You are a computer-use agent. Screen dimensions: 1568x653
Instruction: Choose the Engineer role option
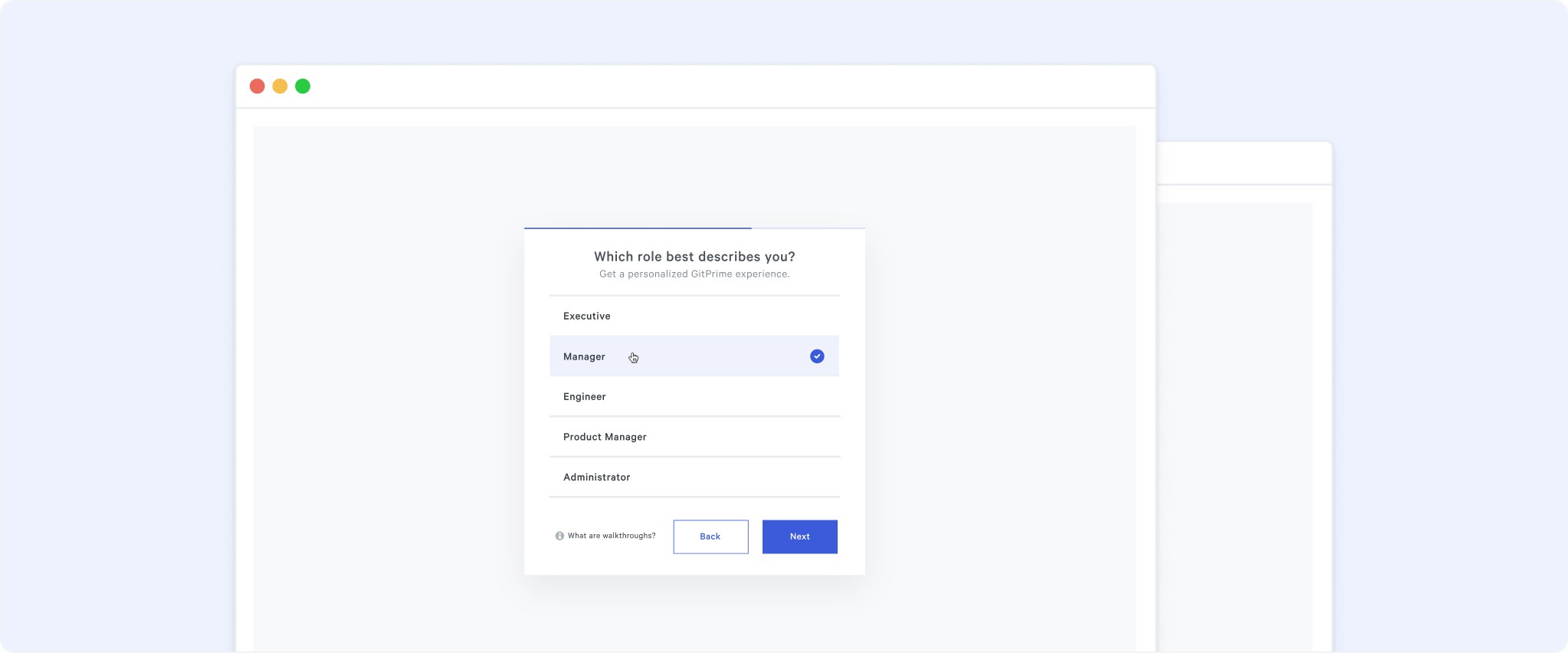[x=694, y=396]
